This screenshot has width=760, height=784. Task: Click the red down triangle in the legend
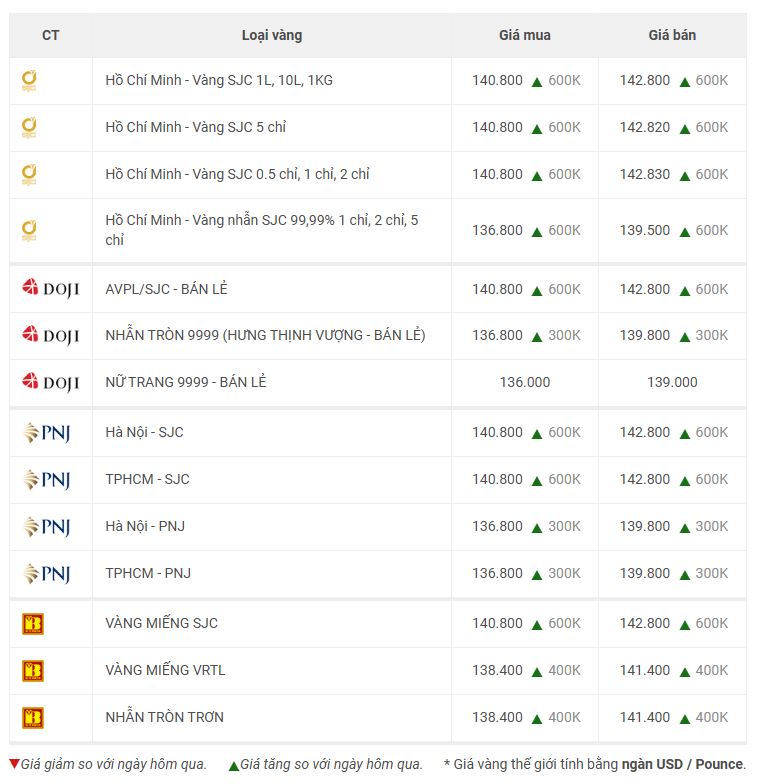(x=14, y=765)
